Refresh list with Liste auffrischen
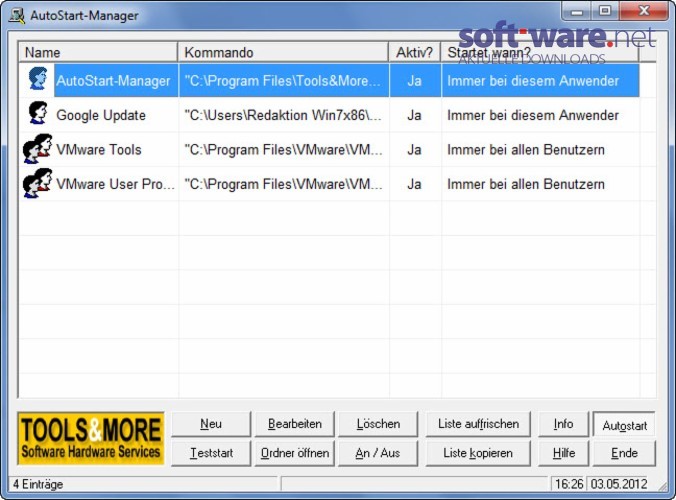676x500 pixels. 478,424
